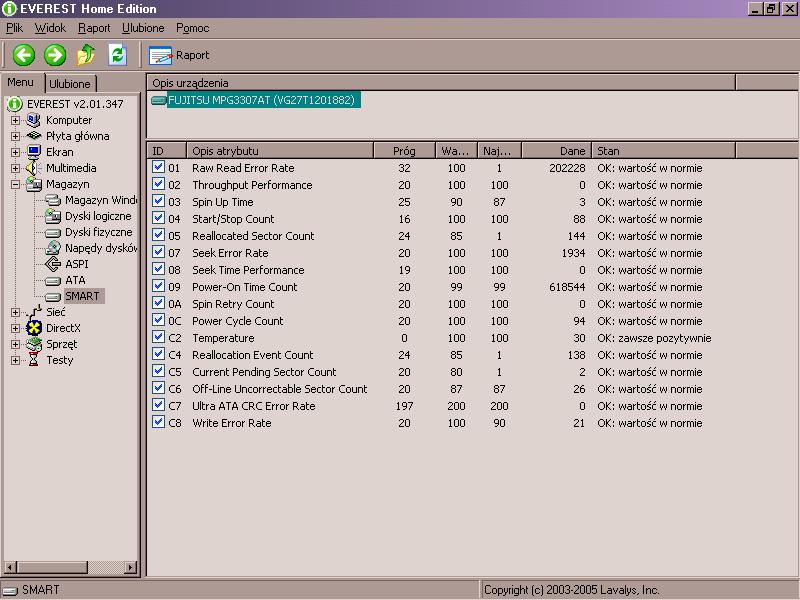Select the Multimedia speaker icon
Viewport: 800px width, 600px height.
[34, 168]
